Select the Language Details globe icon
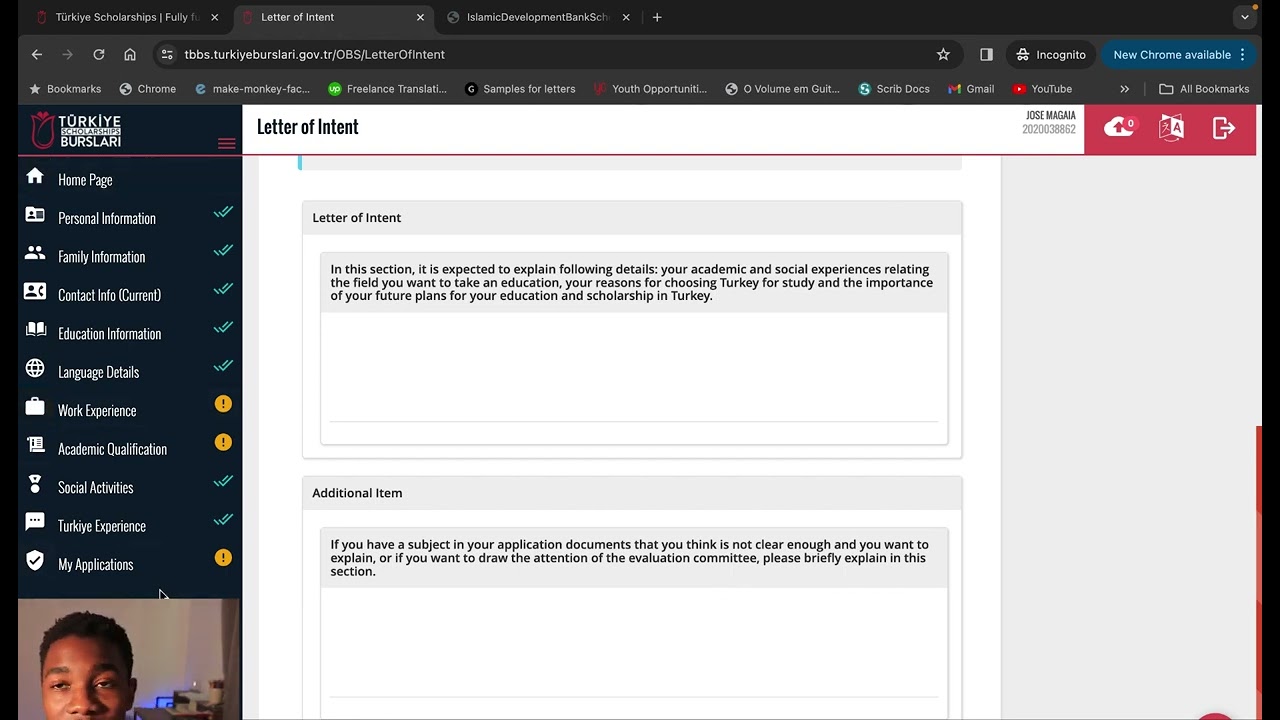Viewport: 1280px width, 720px height. click(35, 369)
